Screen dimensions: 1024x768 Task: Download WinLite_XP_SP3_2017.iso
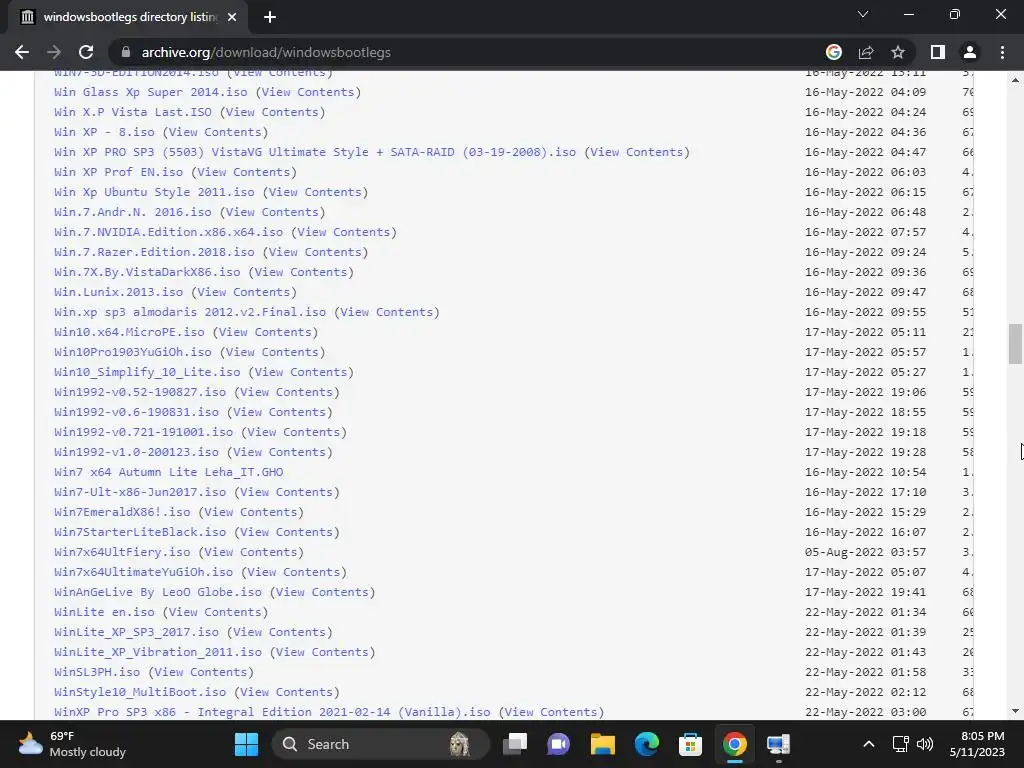(x=136, y=632)
